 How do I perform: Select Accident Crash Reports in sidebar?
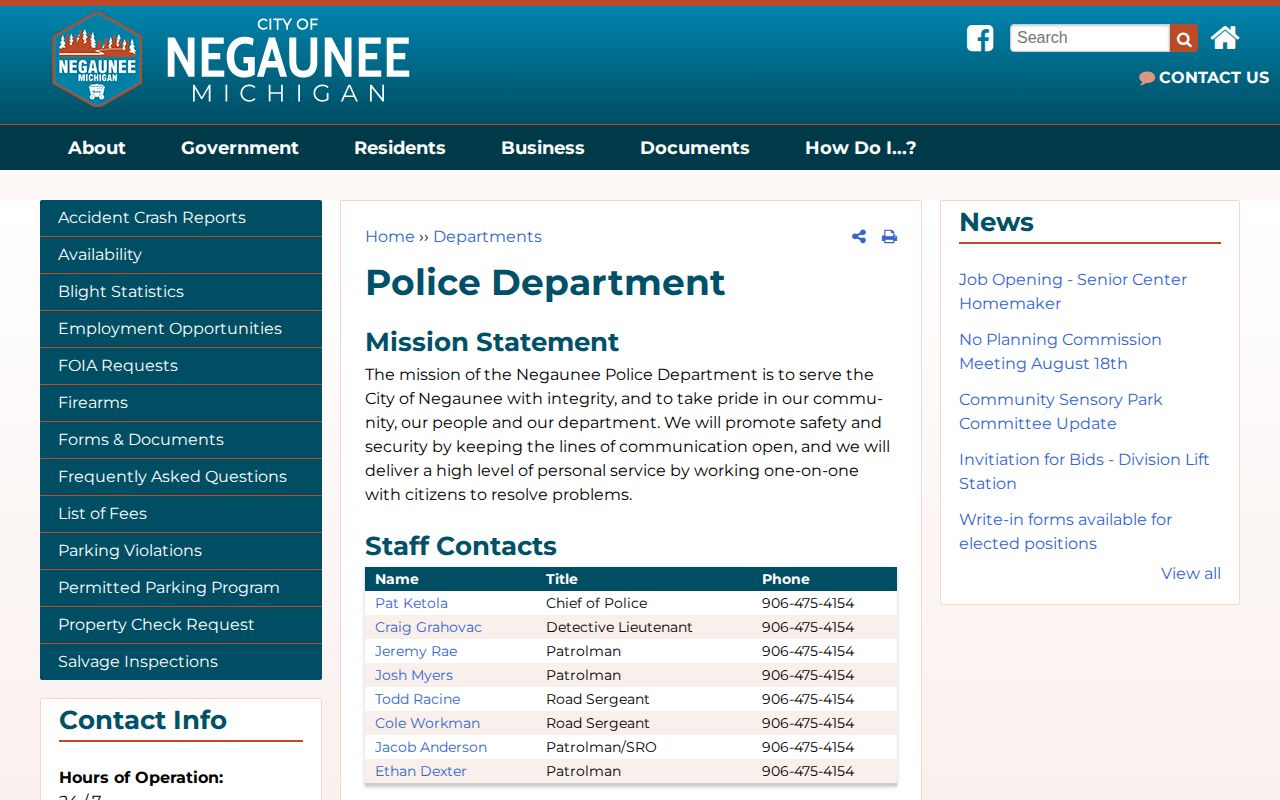pyautogui.click(x=181, y=218)
